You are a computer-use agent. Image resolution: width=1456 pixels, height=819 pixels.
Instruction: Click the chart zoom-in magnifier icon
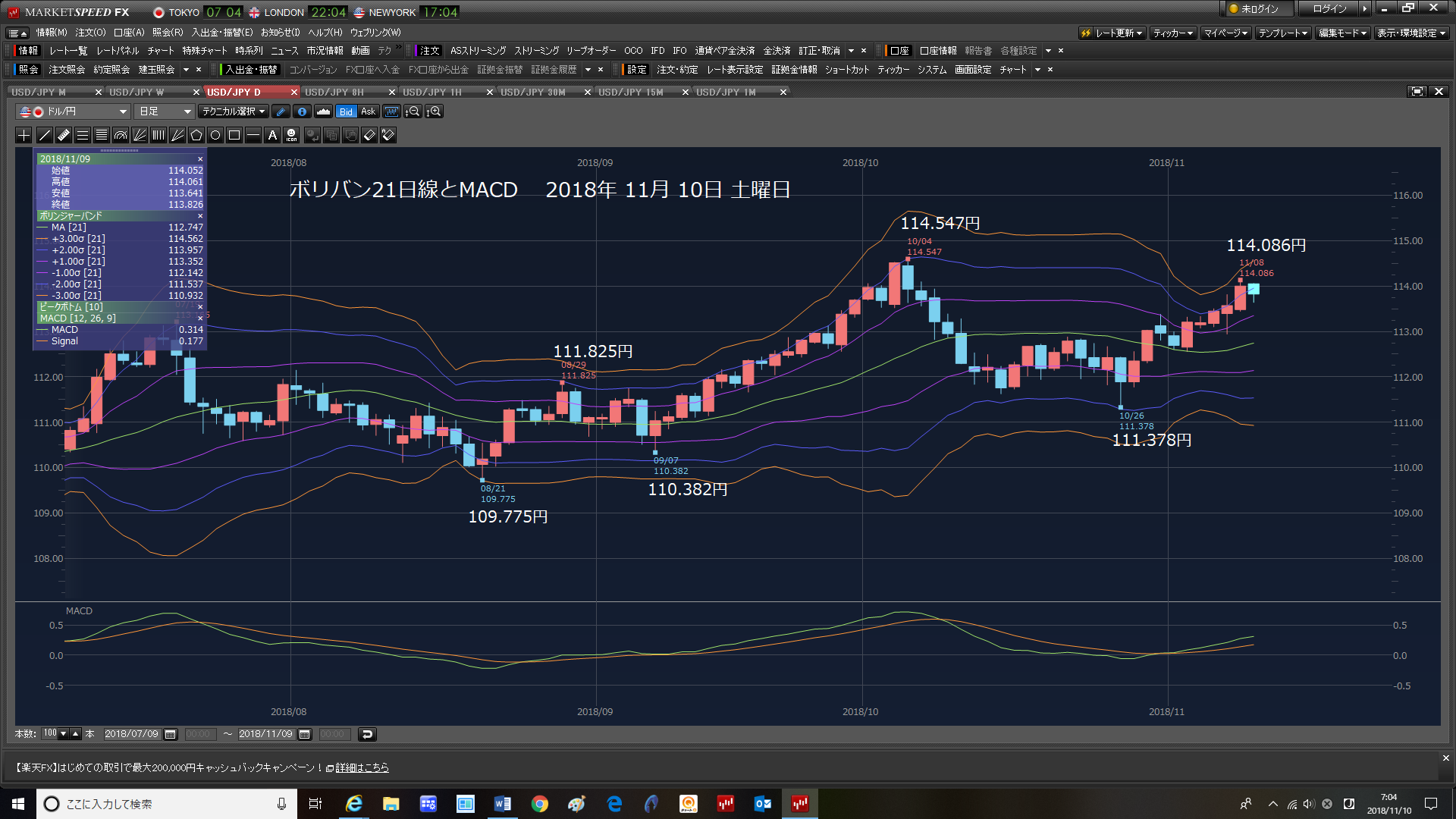click(x=434, y=111)
